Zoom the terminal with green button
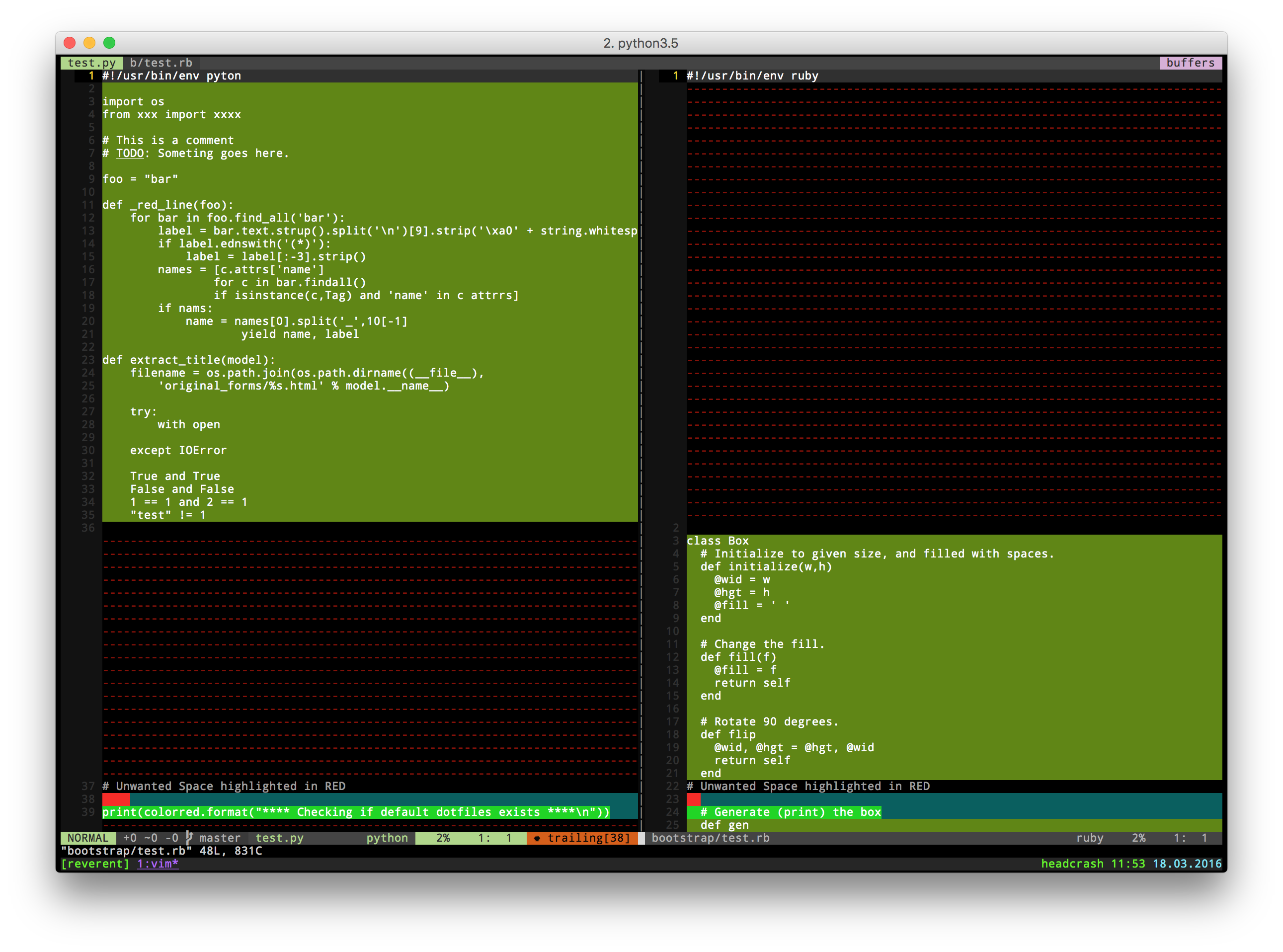 109,43
